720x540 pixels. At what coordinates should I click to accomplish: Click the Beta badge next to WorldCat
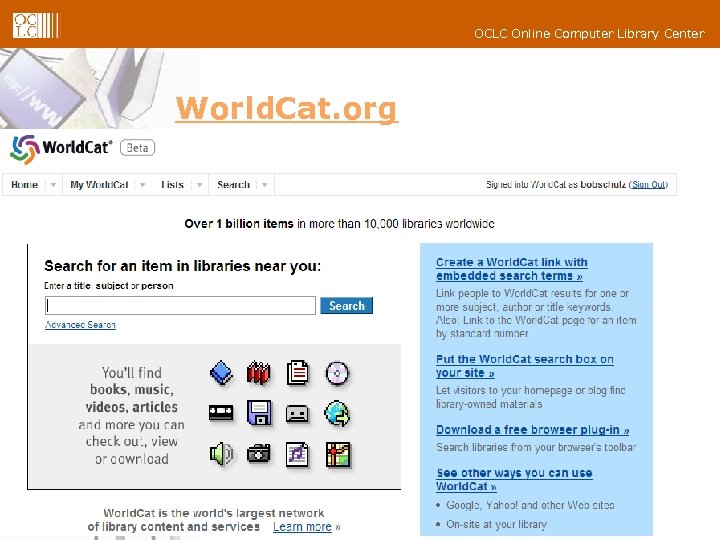pos(137,148)
